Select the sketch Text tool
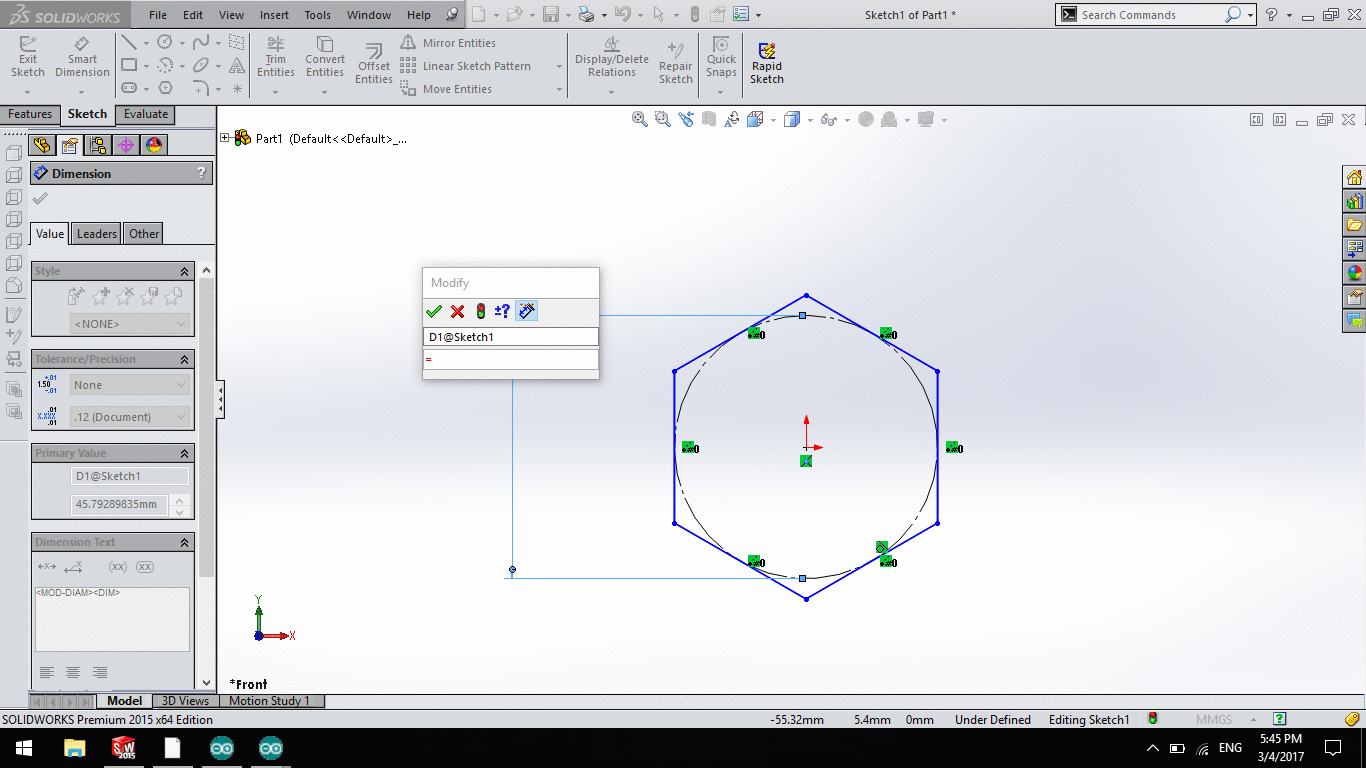Screen dimensions: 1366x768 (237, 66)
